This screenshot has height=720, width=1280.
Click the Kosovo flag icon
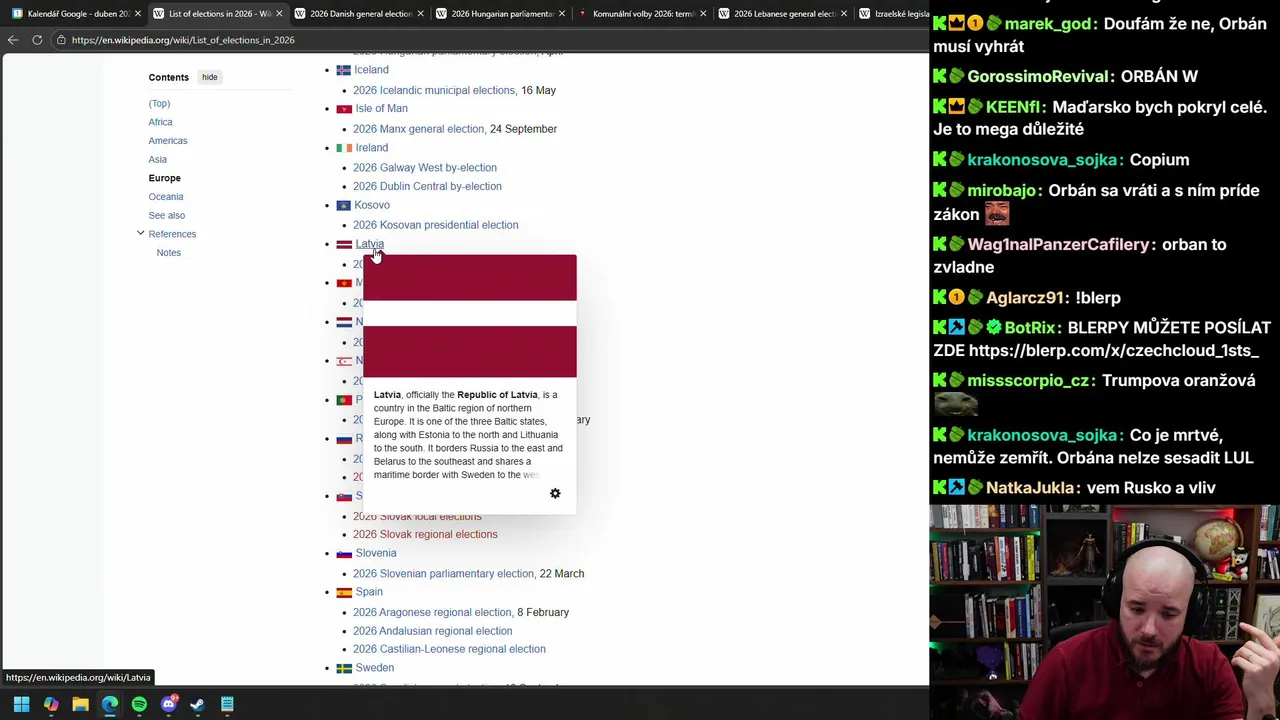[x=343, y=205]
